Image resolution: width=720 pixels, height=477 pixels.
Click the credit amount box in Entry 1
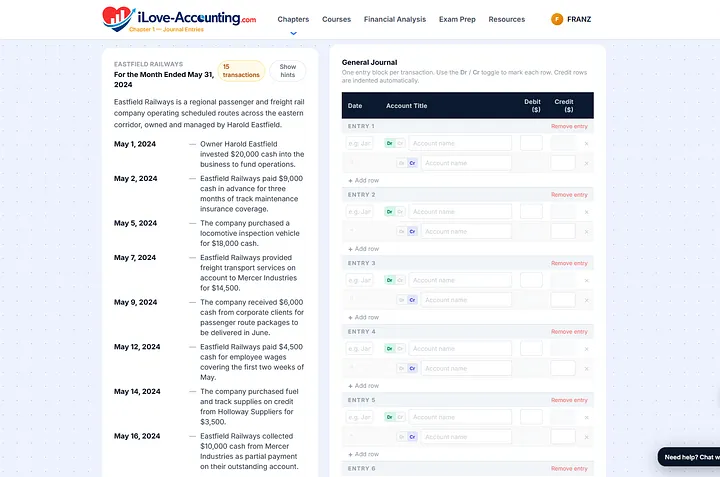click(563, 163)
